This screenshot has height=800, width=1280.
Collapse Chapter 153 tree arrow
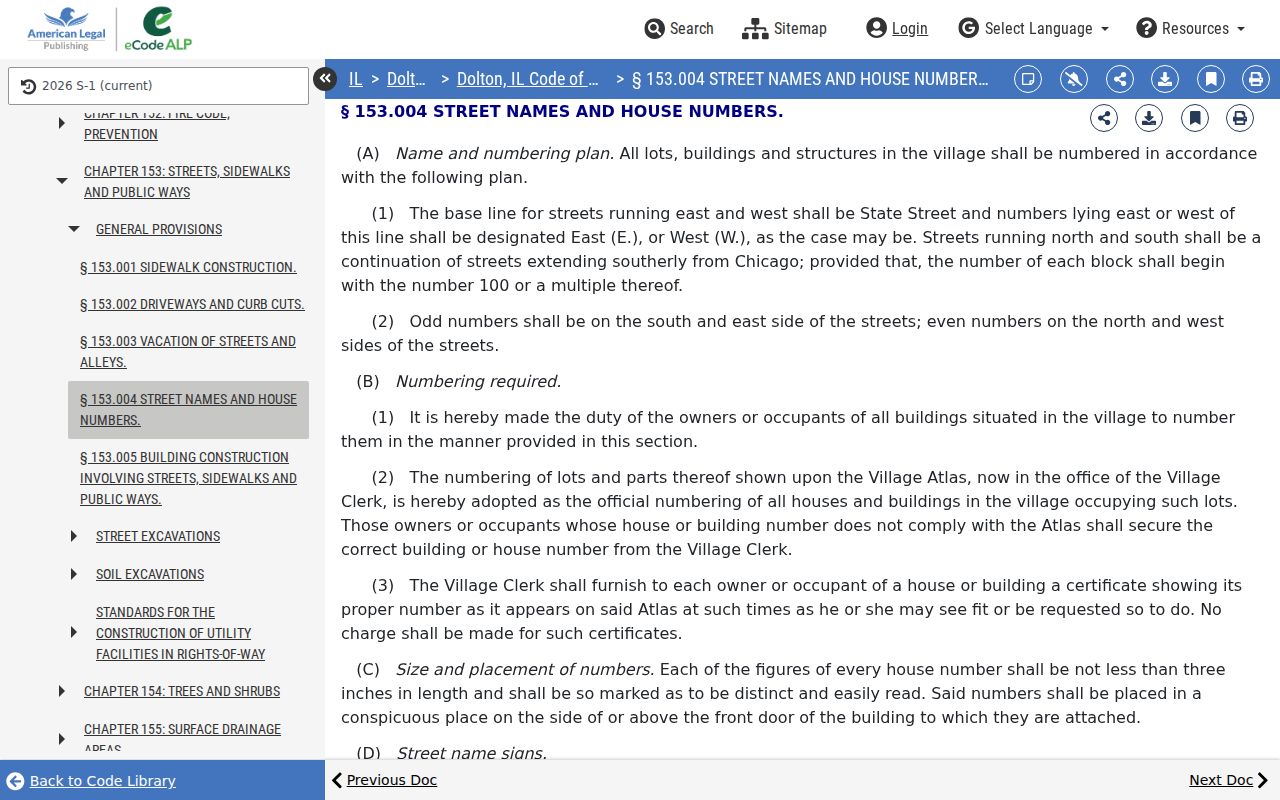coord(62,181)
